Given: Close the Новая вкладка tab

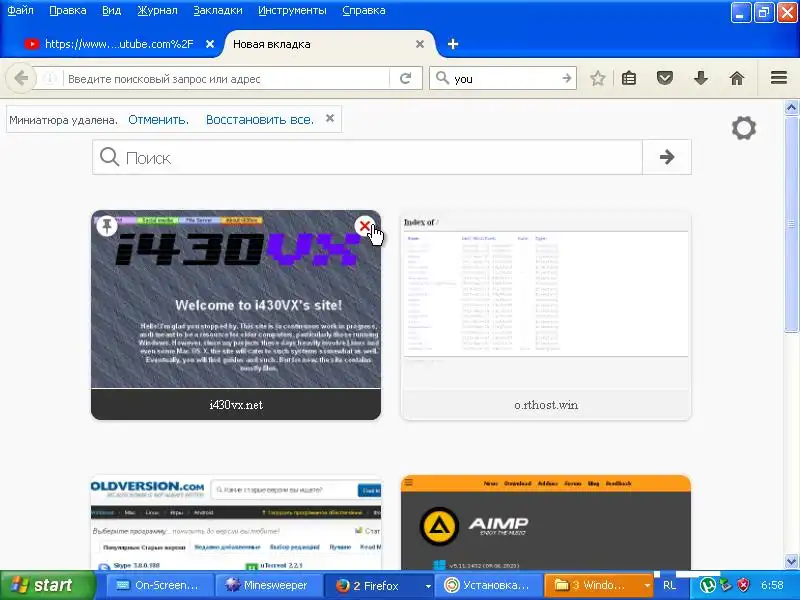Looking at the screenshot, I should click(420, 44).
